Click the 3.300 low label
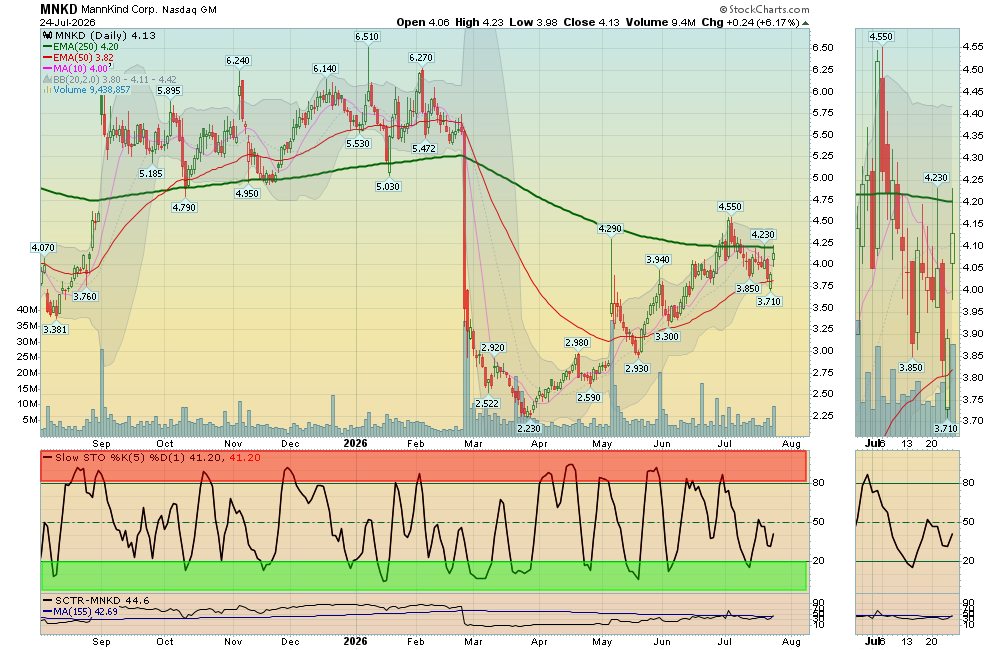The height and width of the screenshot is (650, 1000). click(x=667, y=336)
